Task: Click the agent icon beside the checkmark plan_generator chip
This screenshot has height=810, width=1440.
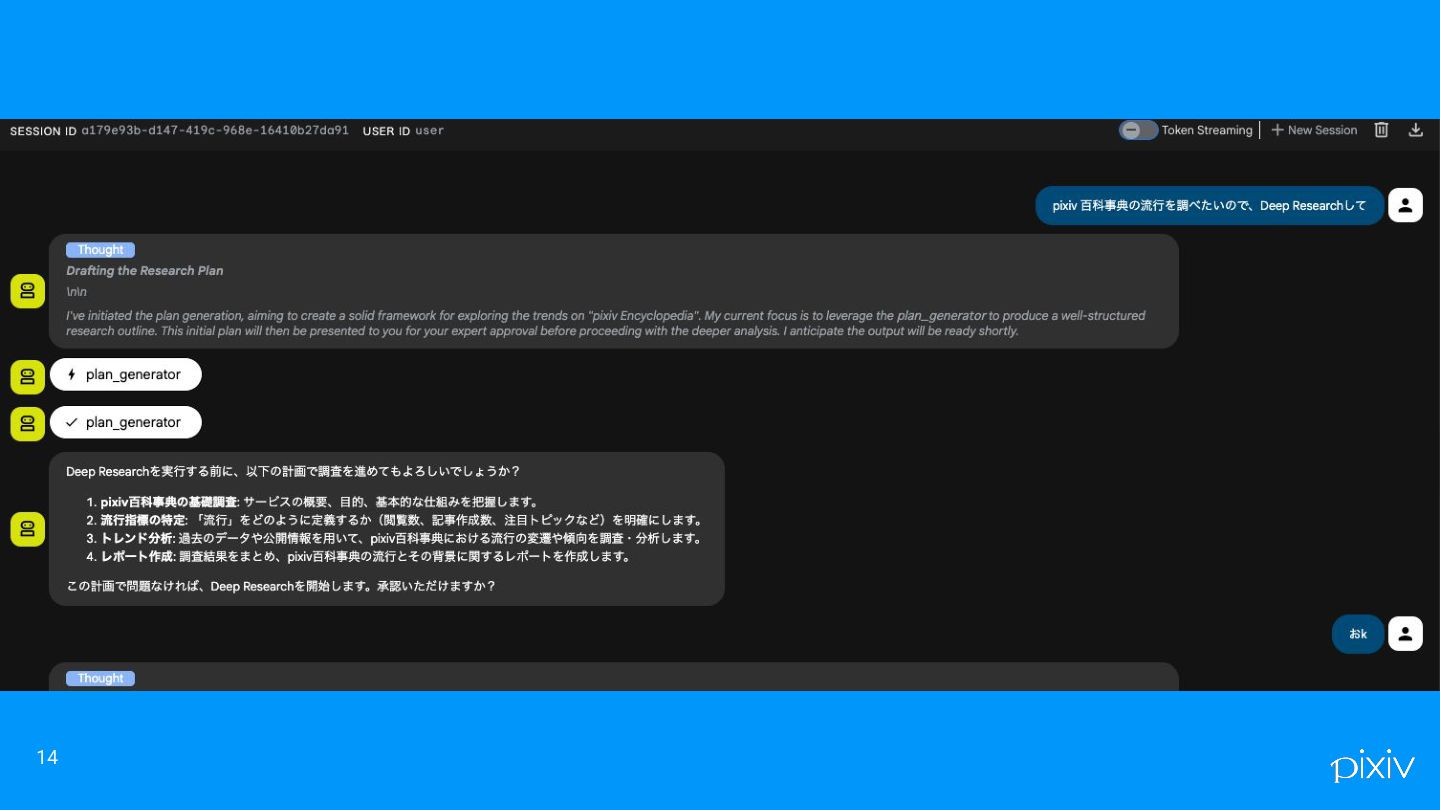Action: (28, 423)
